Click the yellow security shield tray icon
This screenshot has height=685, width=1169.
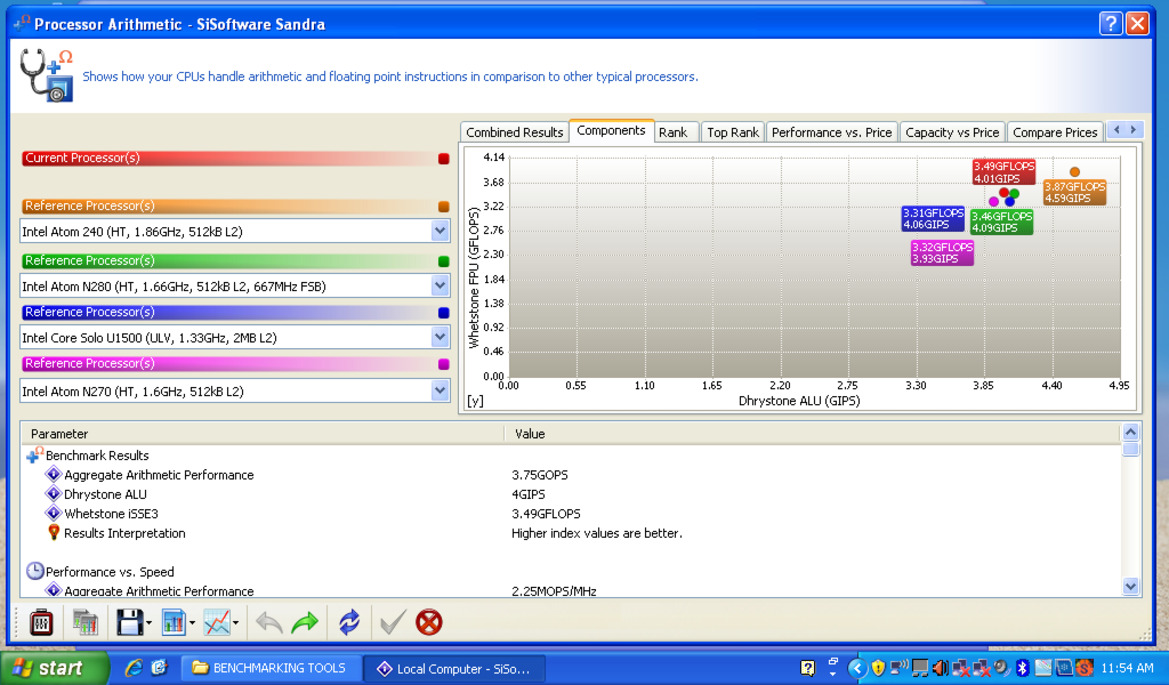[878, 668]
